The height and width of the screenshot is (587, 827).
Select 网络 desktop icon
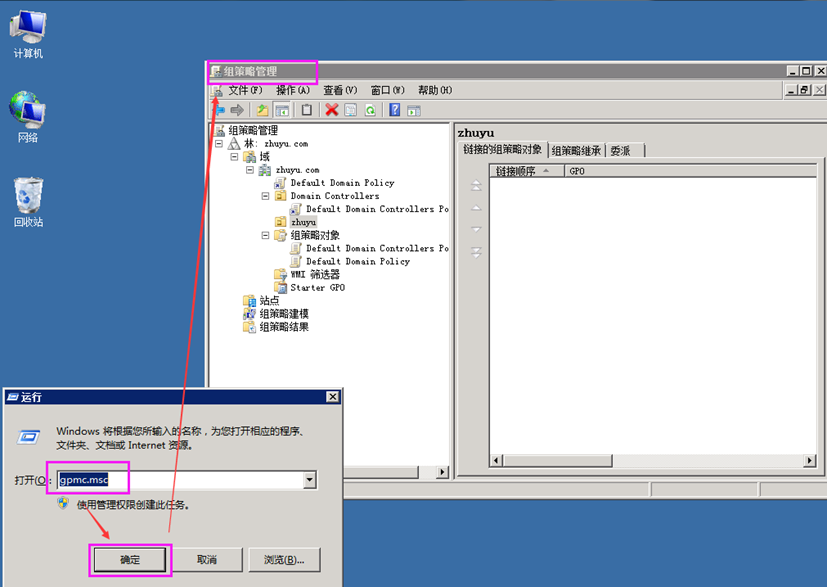[x=27, y=117]
